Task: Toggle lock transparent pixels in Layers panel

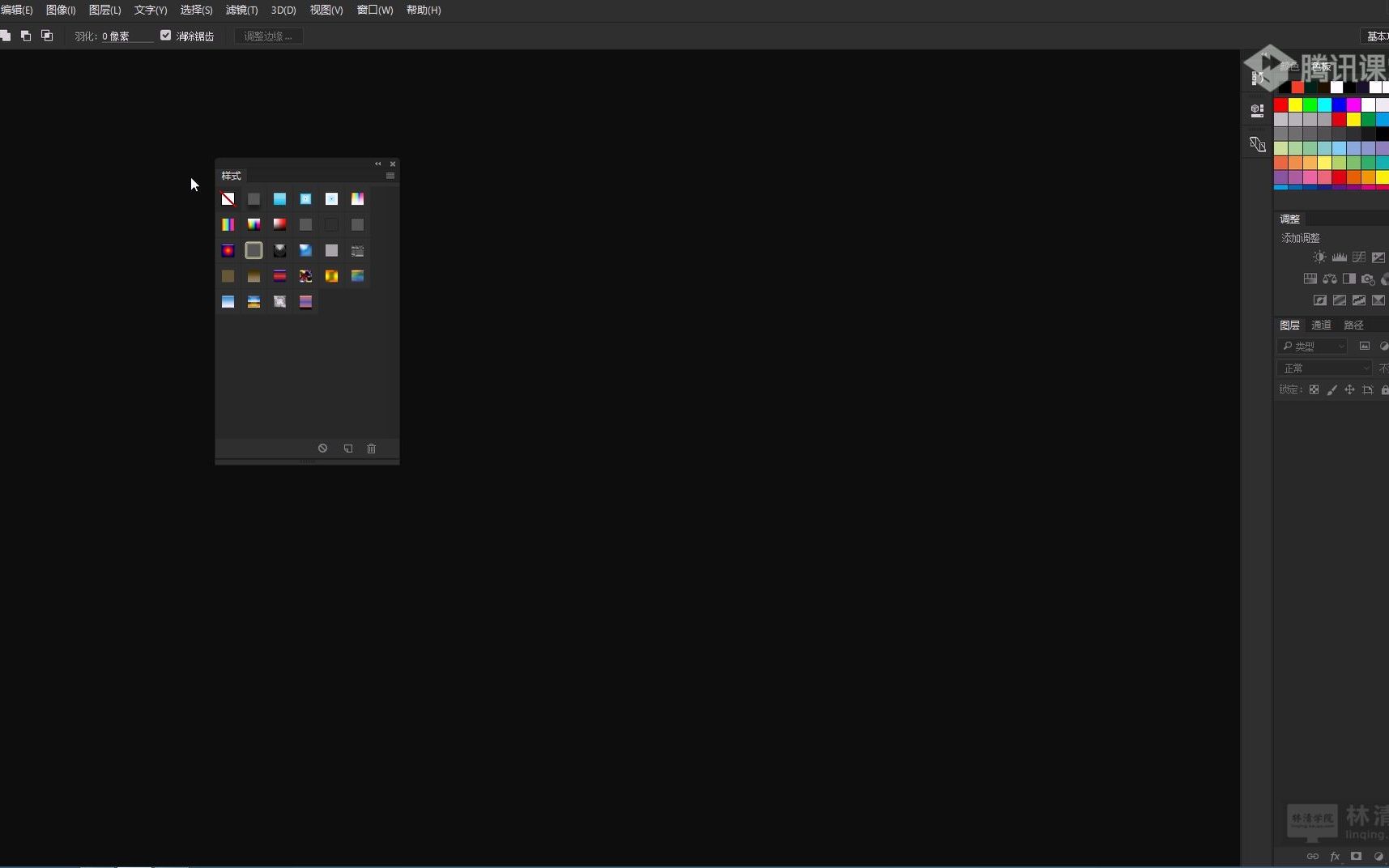Action: (x=1314, y=390)
